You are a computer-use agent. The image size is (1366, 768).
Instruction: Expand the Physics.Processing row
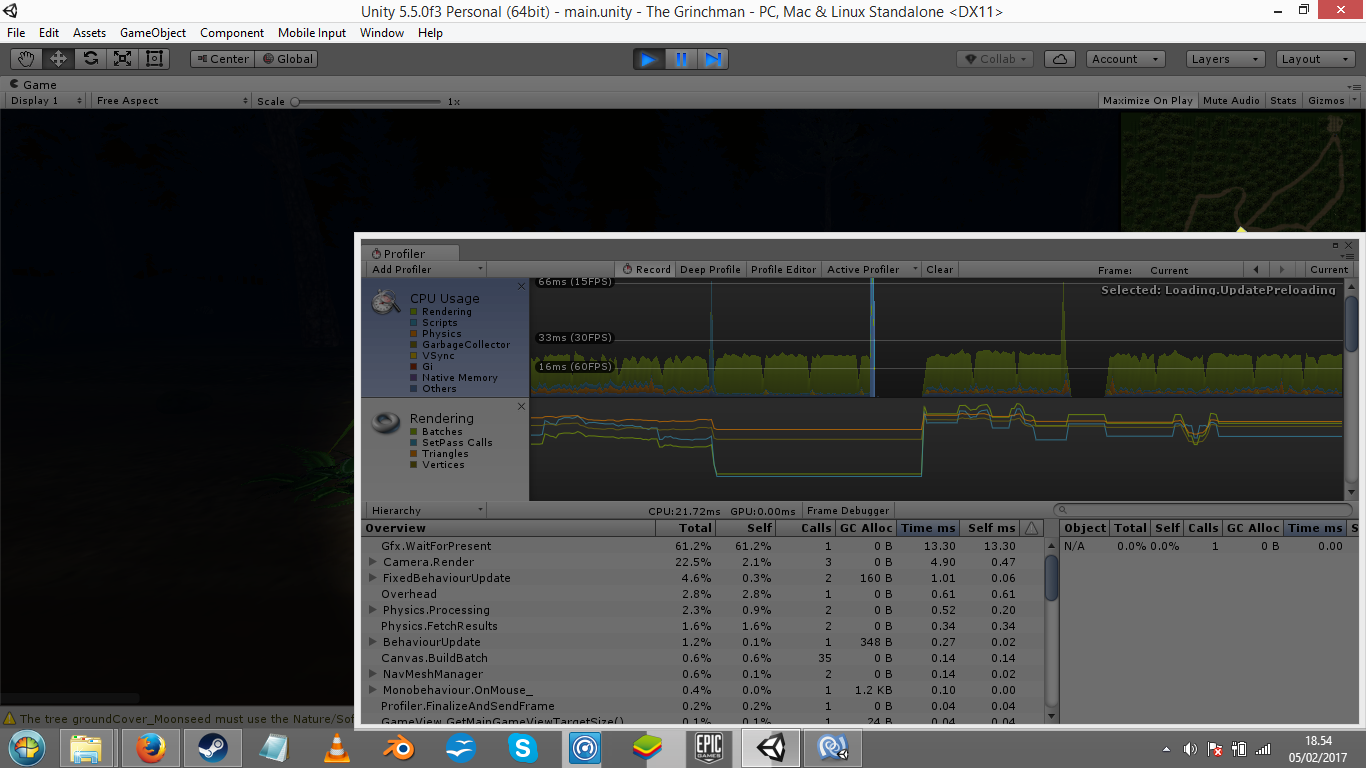point(373,610)
